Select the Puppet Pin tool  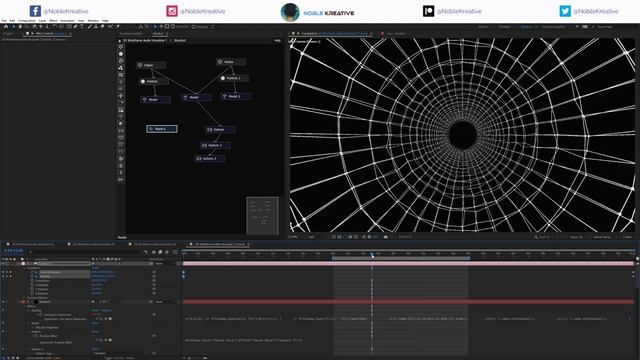118,27
